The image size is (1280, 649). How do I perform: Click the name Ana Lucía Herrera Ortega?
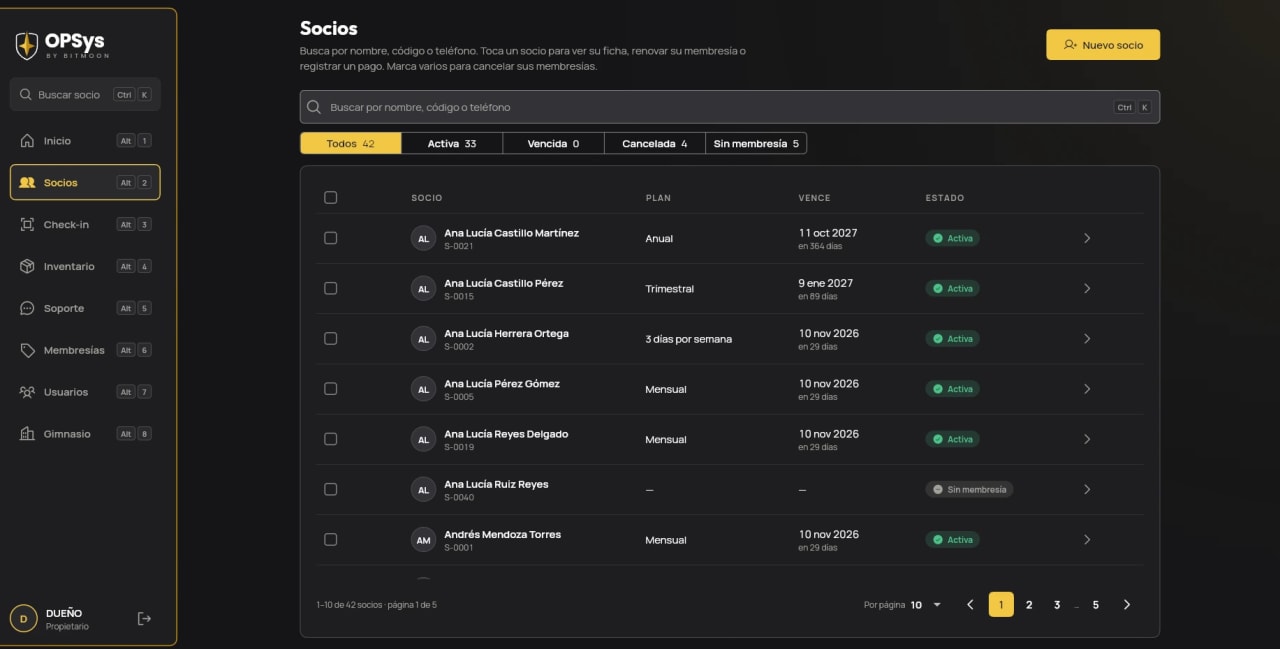click(506, 333)
